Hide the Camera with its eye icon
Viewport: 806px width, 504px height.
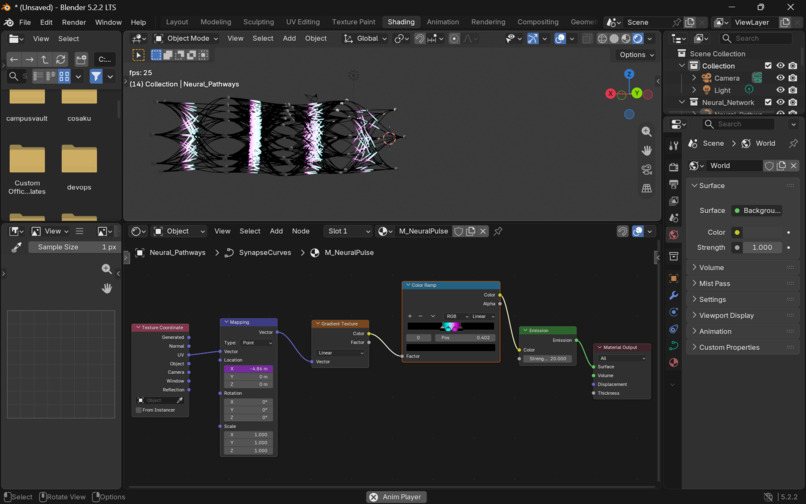(x=780, y=78)
